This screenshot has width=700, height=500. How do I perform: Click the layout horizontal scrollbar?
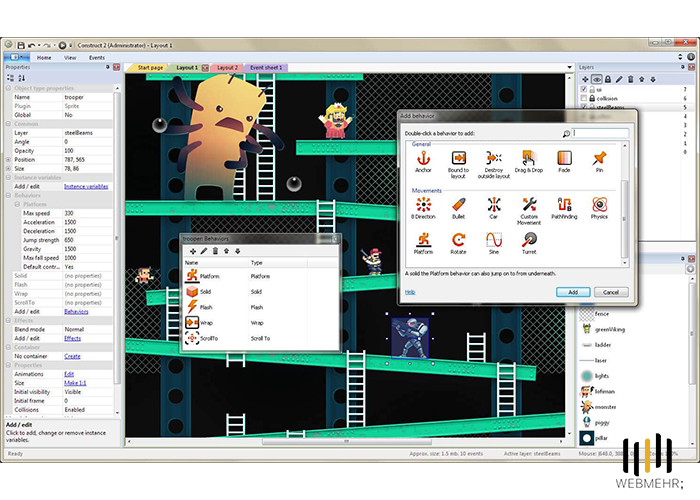coord(346,442)
